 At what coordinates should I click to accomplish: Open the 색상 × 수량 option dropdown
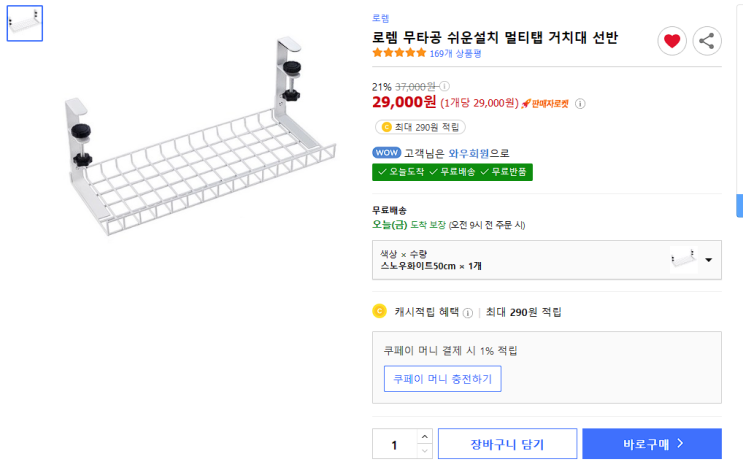tap(708, 260)
